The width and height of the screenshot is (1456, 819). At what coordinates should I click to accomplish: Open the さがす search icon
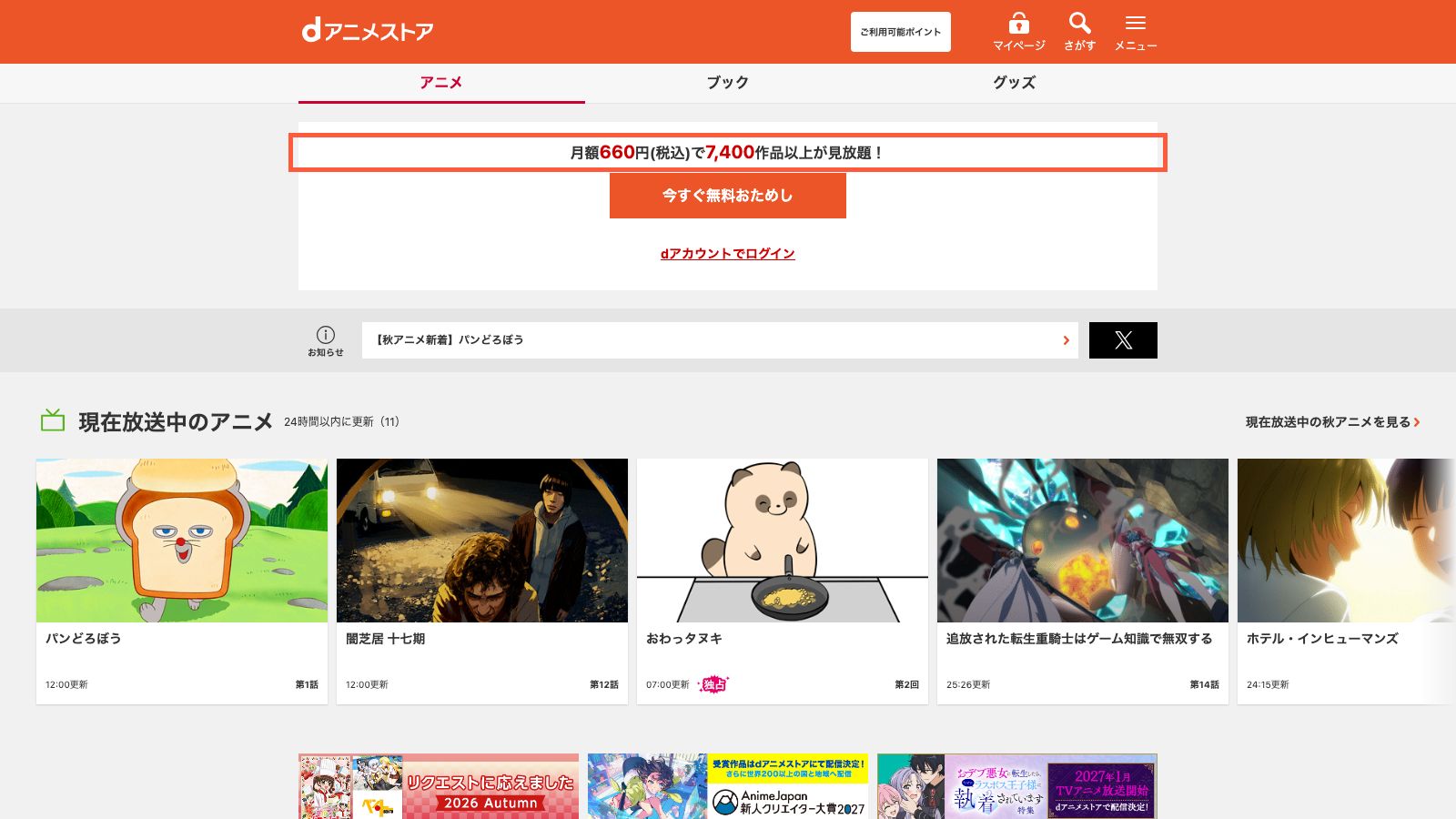[1079, 32]
